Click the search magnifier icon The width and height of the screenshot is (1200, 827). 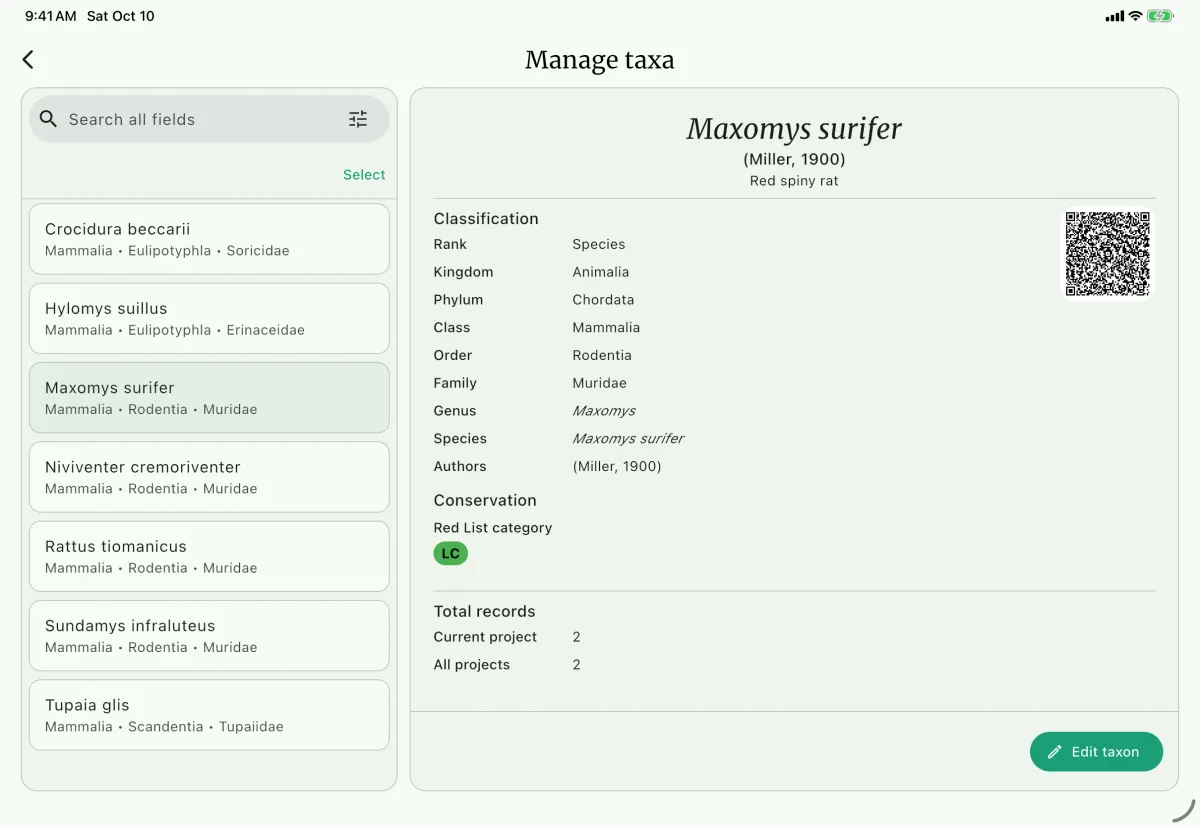click(x=48, y=119)
